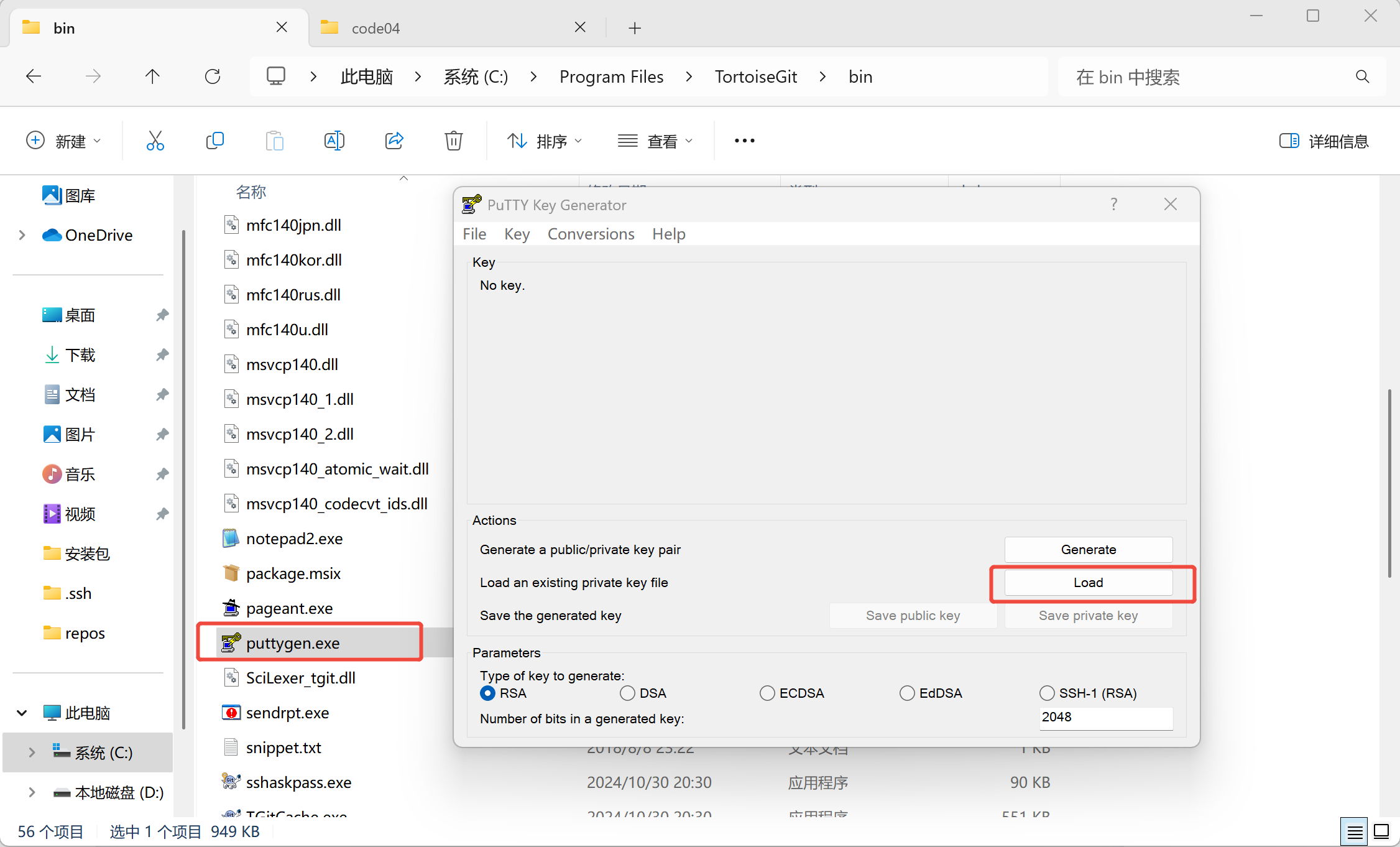This screenshot has height=847, width=1400.
Task: Go up one folder level arrow
Action: coord(152,76)
